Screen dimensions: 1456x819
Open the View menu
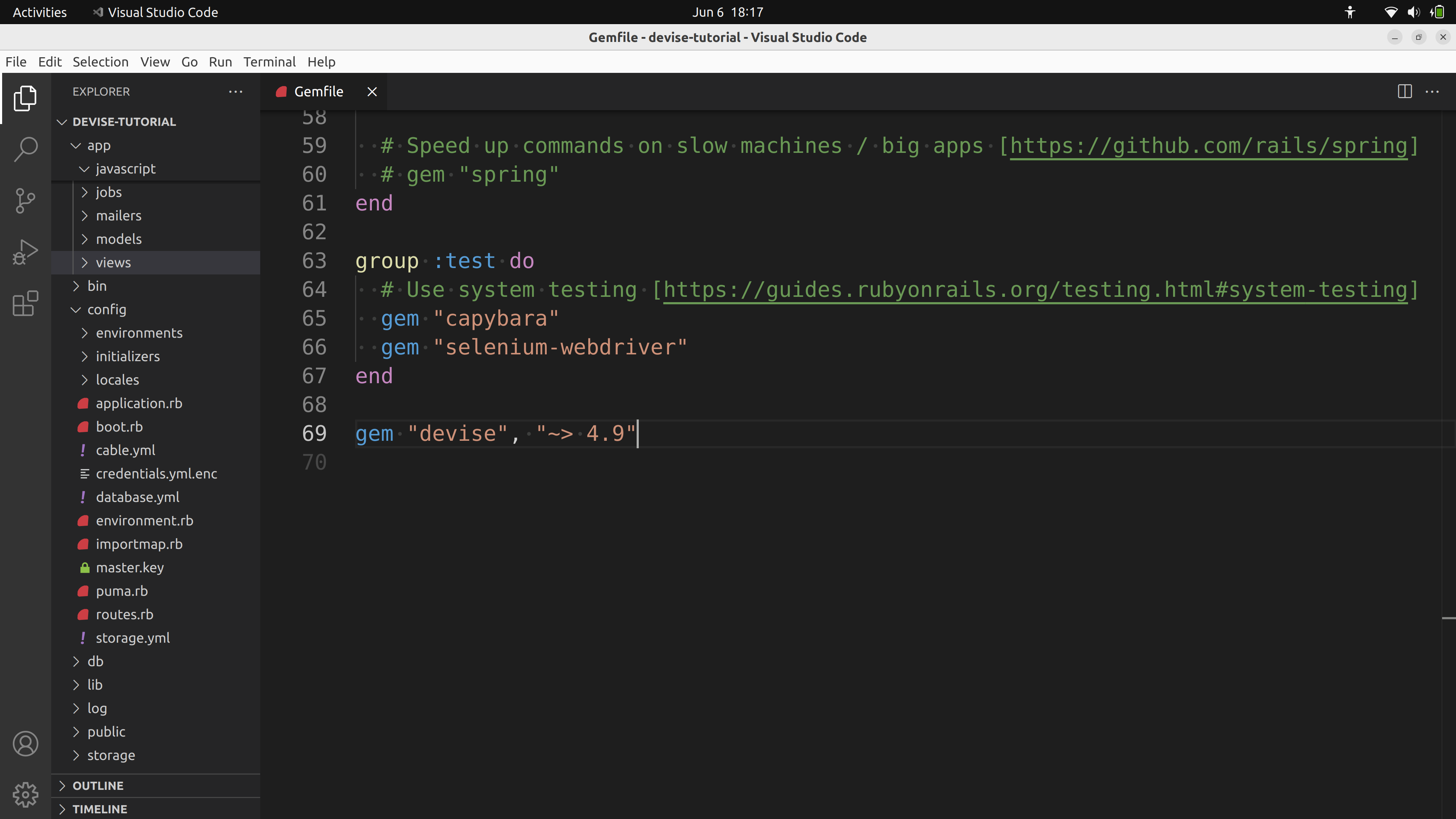[155, 61]
